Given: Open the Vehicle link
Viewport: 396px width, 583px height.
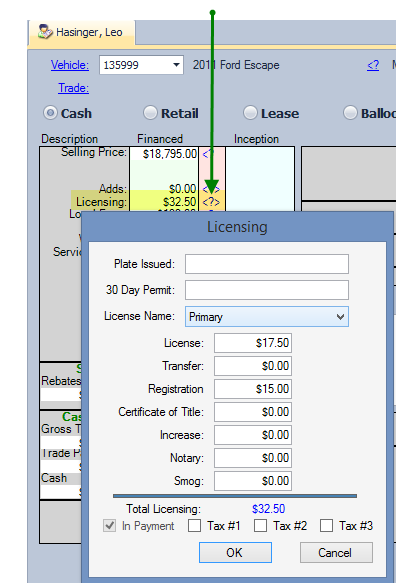Looking at the screenshot, I should tap(70, 65).
